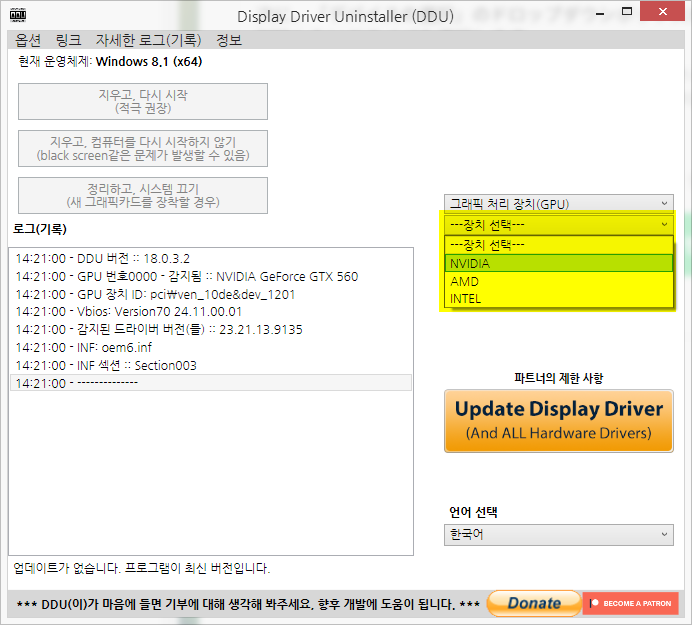Click the 언어 선택 label

(x=473, y=512)
